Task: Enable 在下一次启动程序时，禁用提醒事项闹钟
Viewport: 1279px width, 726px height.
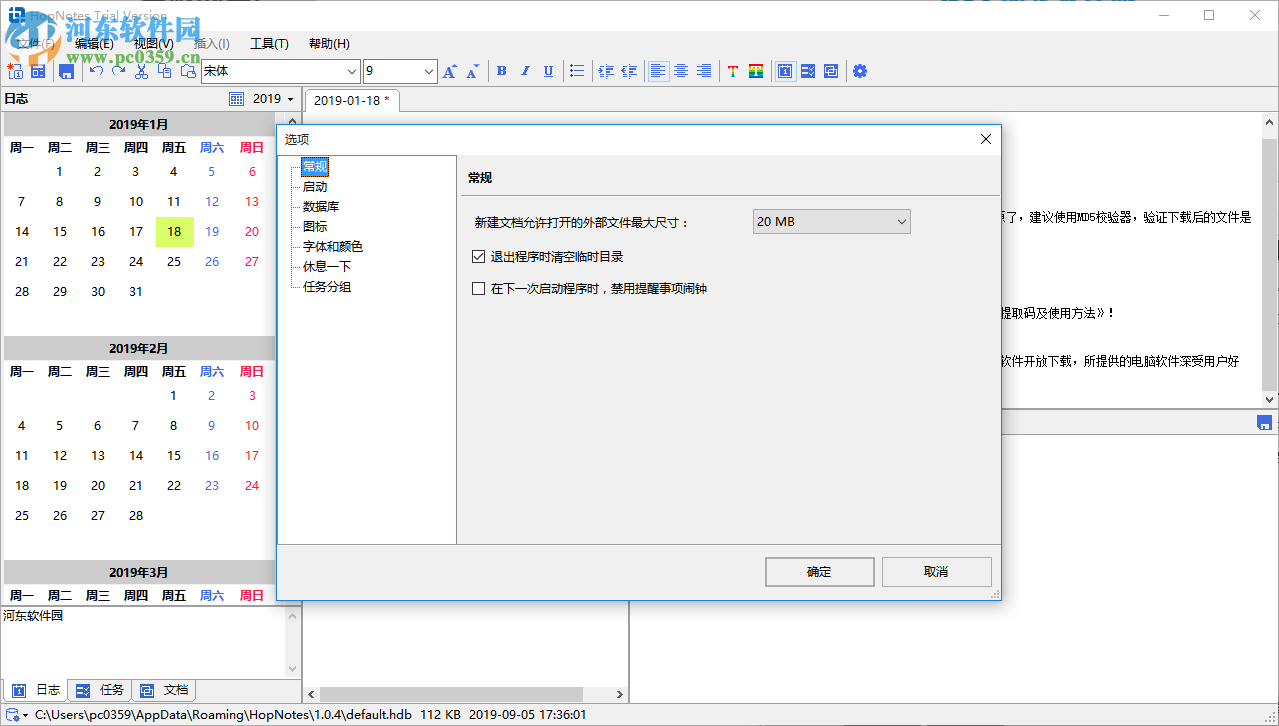Action: (478, 288)
